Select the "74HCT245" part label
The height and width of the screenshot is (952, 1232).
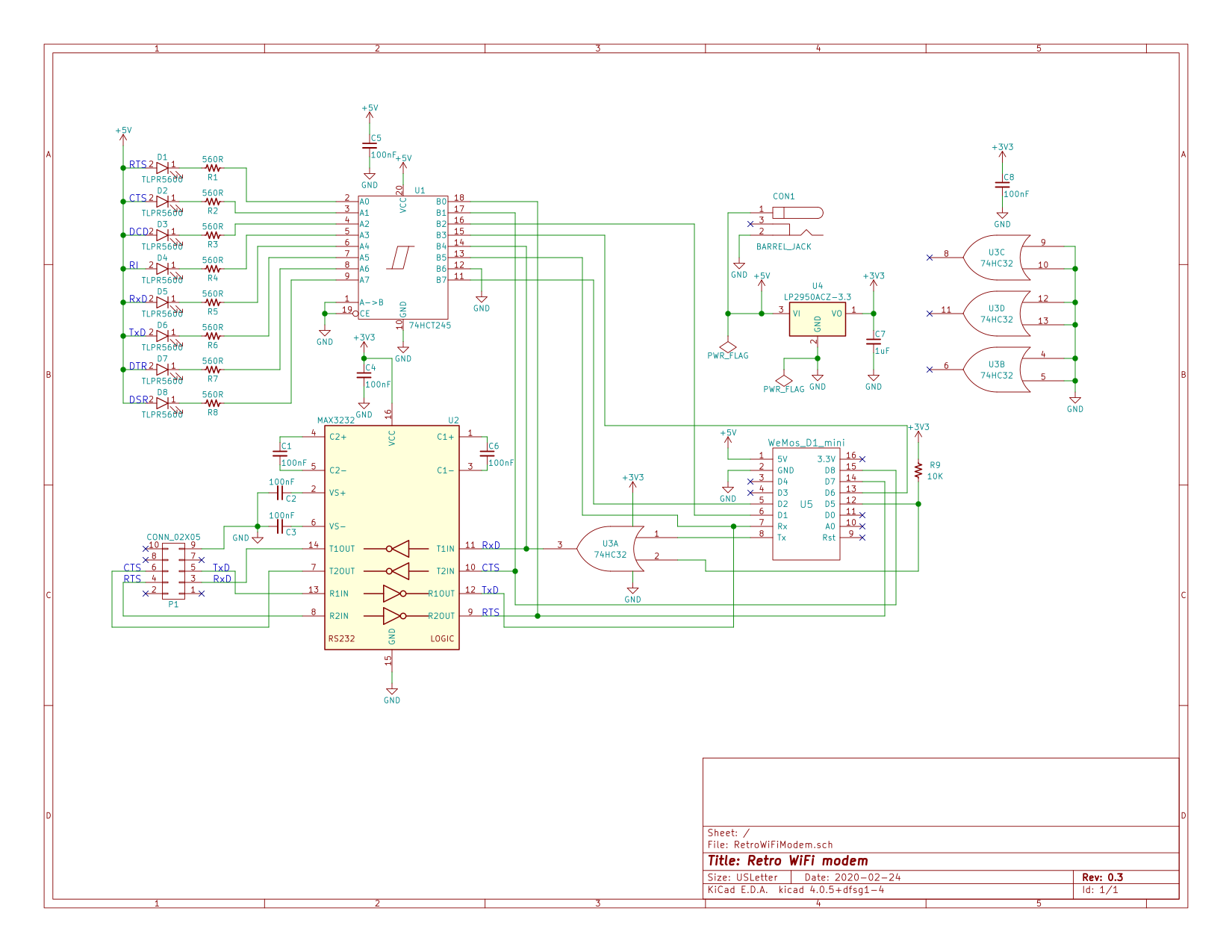pos(430,326)
